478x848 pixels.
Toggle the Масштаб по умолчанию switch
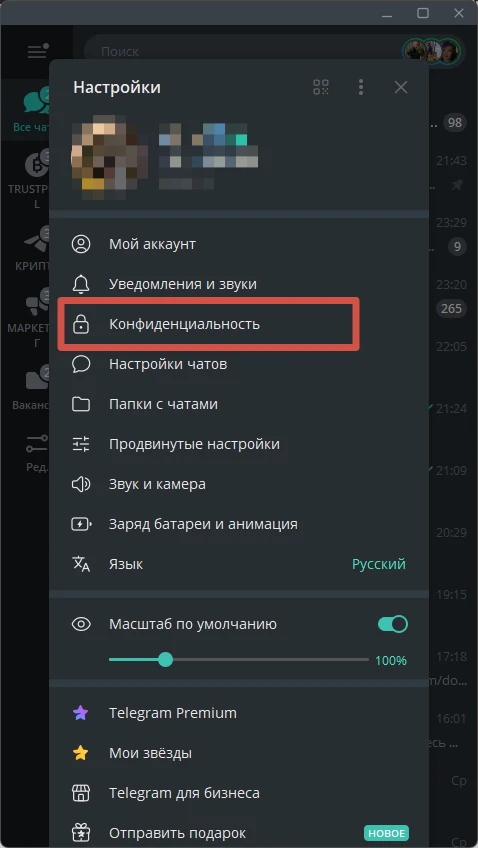[x=393, y=624]
